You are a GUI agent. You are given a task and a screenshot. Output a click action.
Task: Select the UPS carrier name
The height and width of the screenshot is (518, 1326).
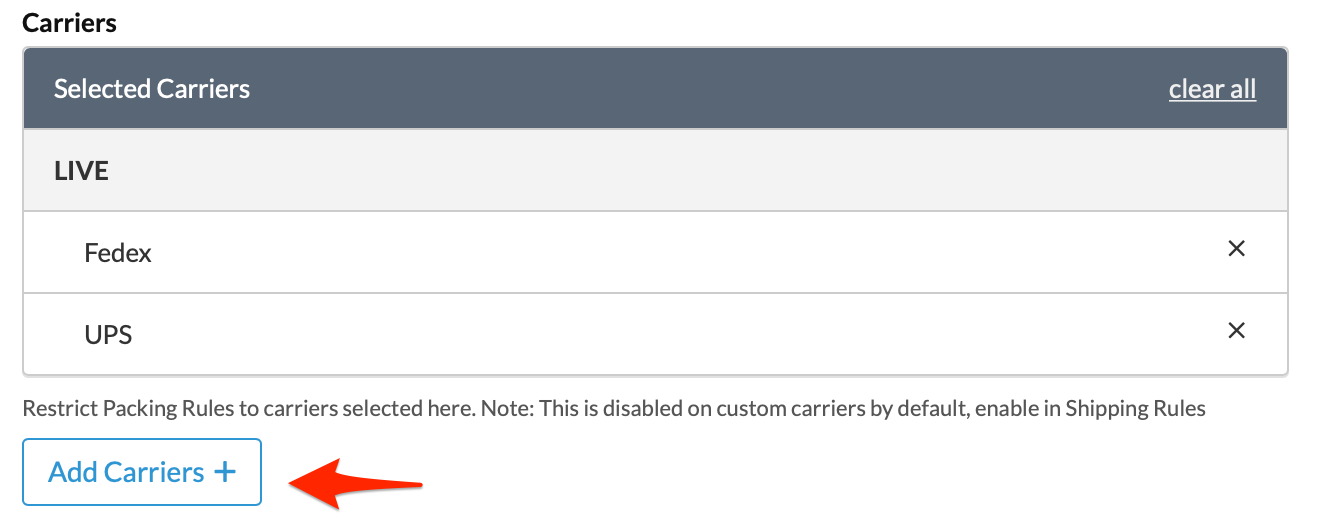click(109, 334)
